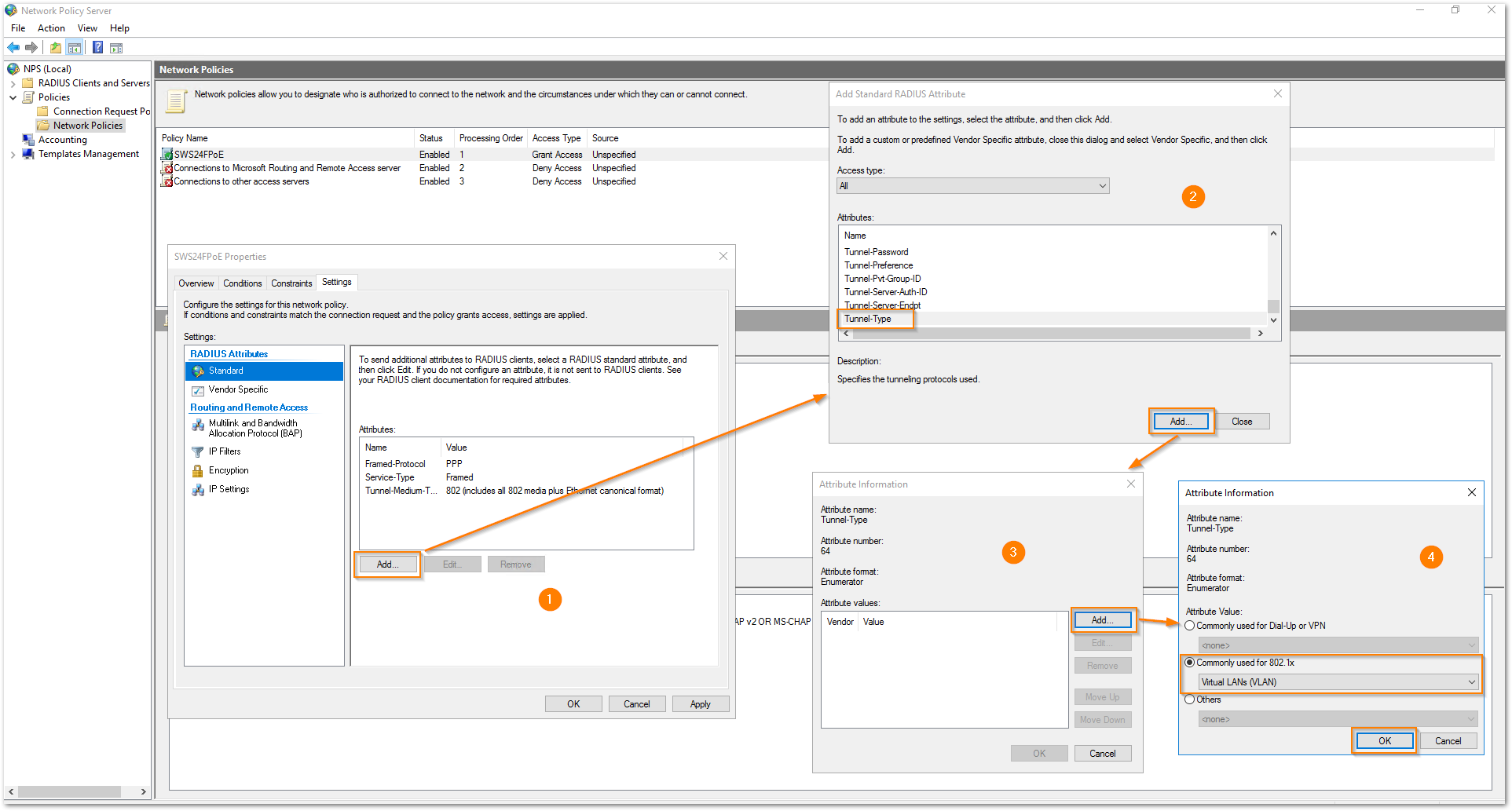Open Help via the blue question icon
Image resolution: width=1512 pixels, height=811 pixels.
97,48
